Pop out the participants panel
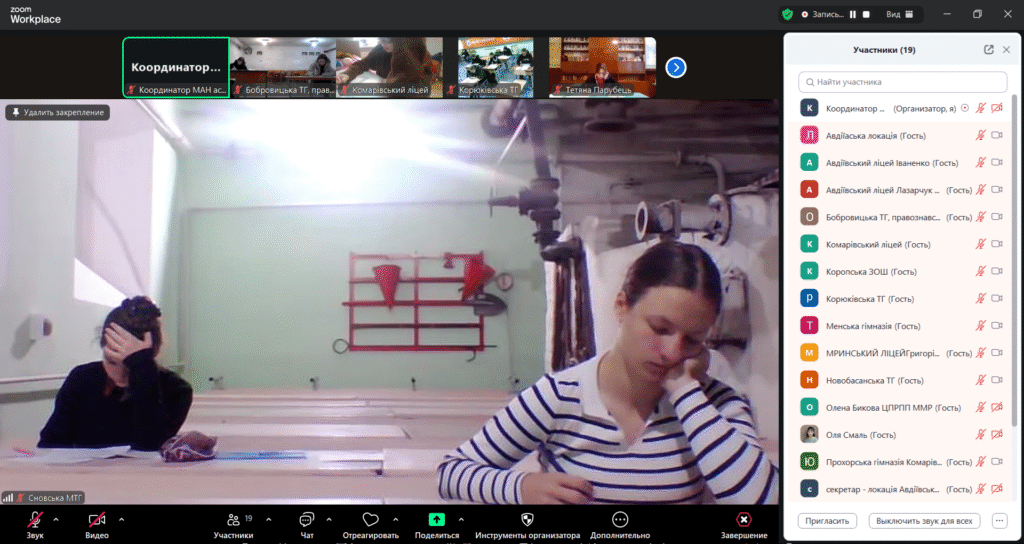1024x544 pixels. click(989, 49)
